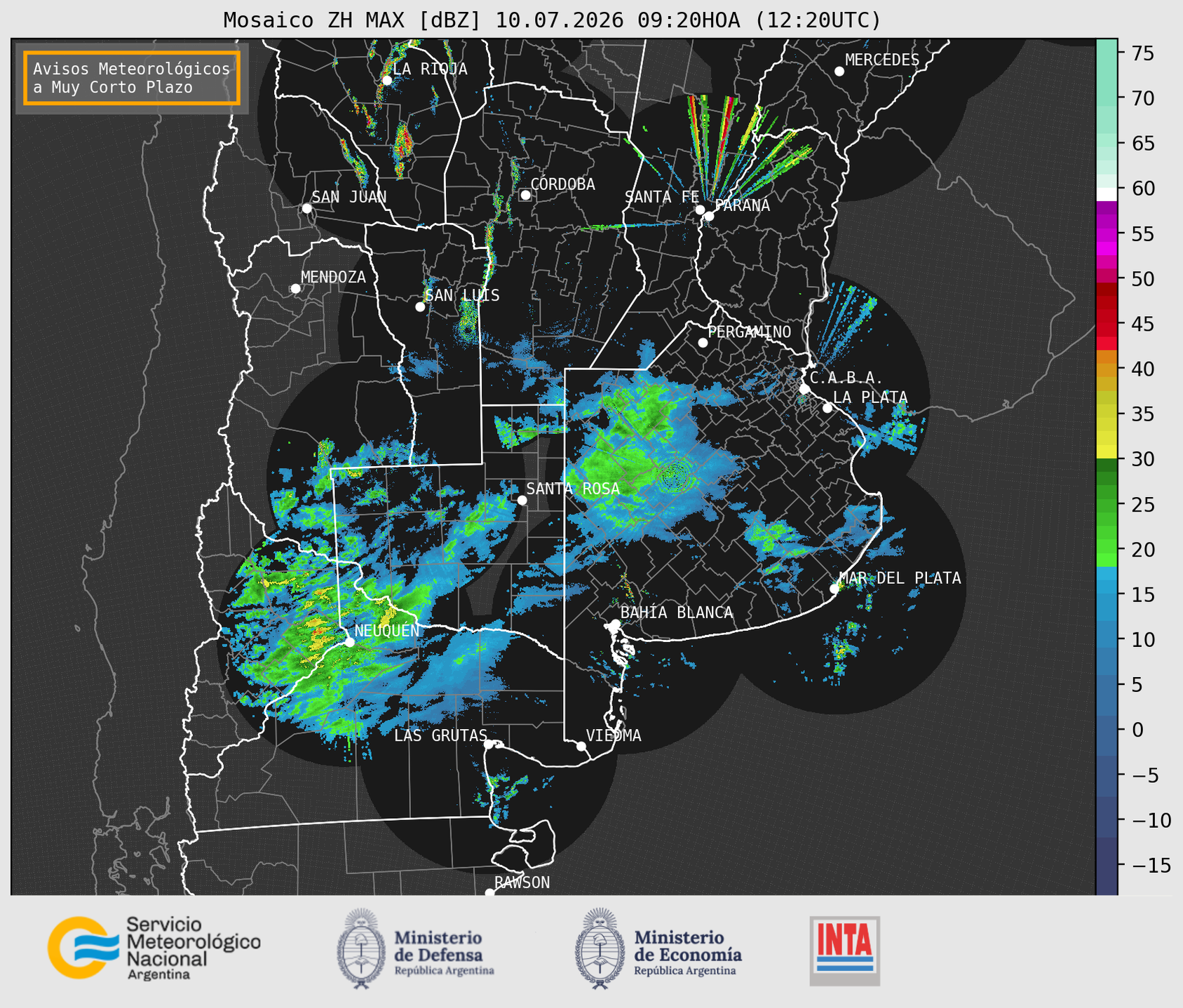Screen dimensions: 1183x1008
Task: Click the Mendoza city marker dot
Action: (295, 289)
